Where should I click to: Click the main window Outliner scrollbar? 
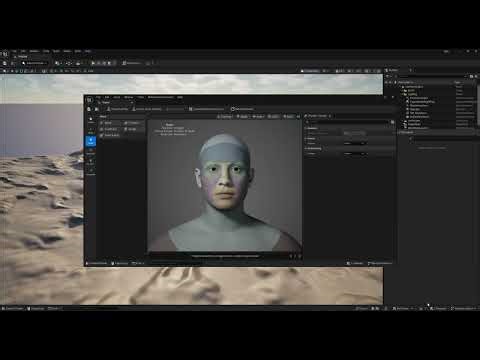478,105
